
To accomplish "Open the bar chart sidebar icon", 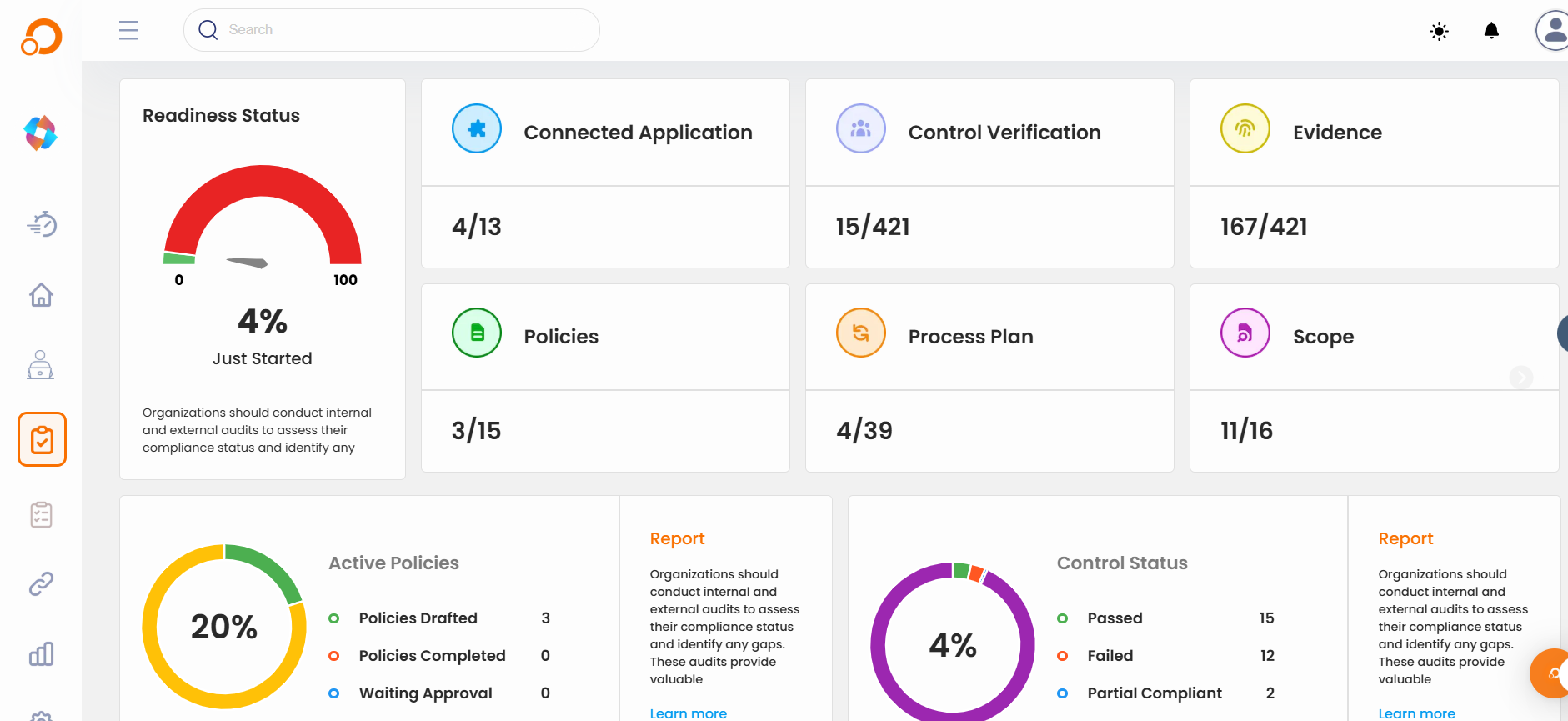I will pyautogui.click(x=41, y=654).
